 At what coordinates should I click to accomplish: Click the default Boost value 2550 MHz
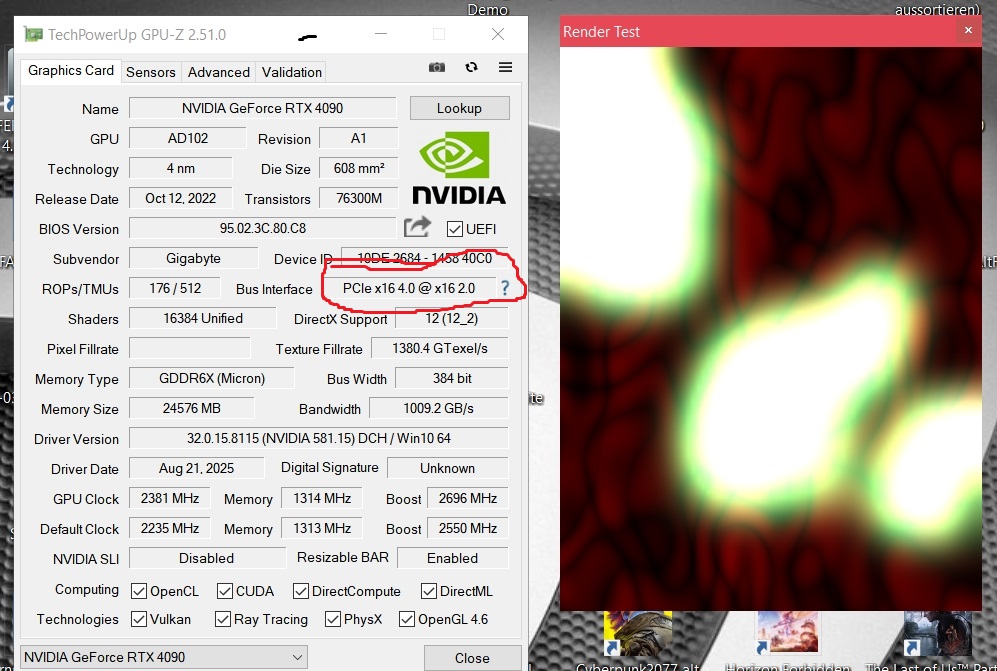467,528
